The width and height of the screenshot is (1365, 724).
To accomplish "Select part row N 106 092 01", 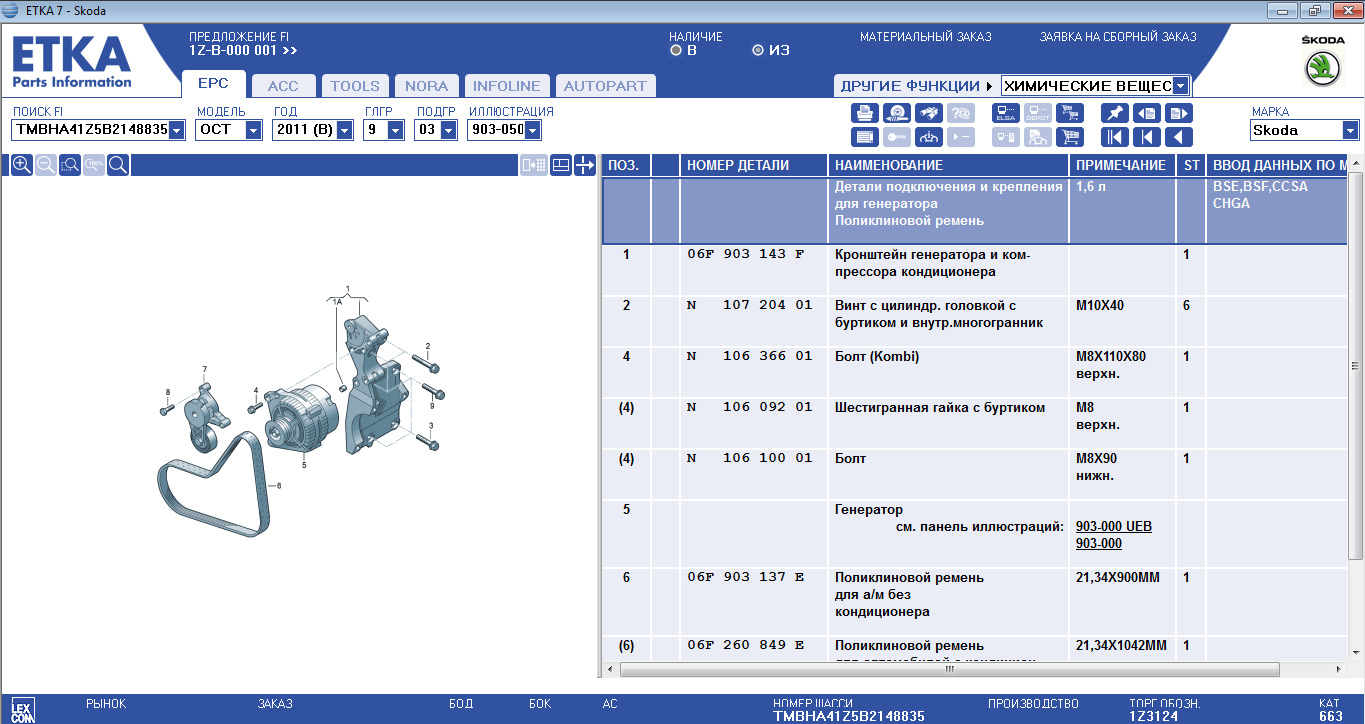I will 975,424.
